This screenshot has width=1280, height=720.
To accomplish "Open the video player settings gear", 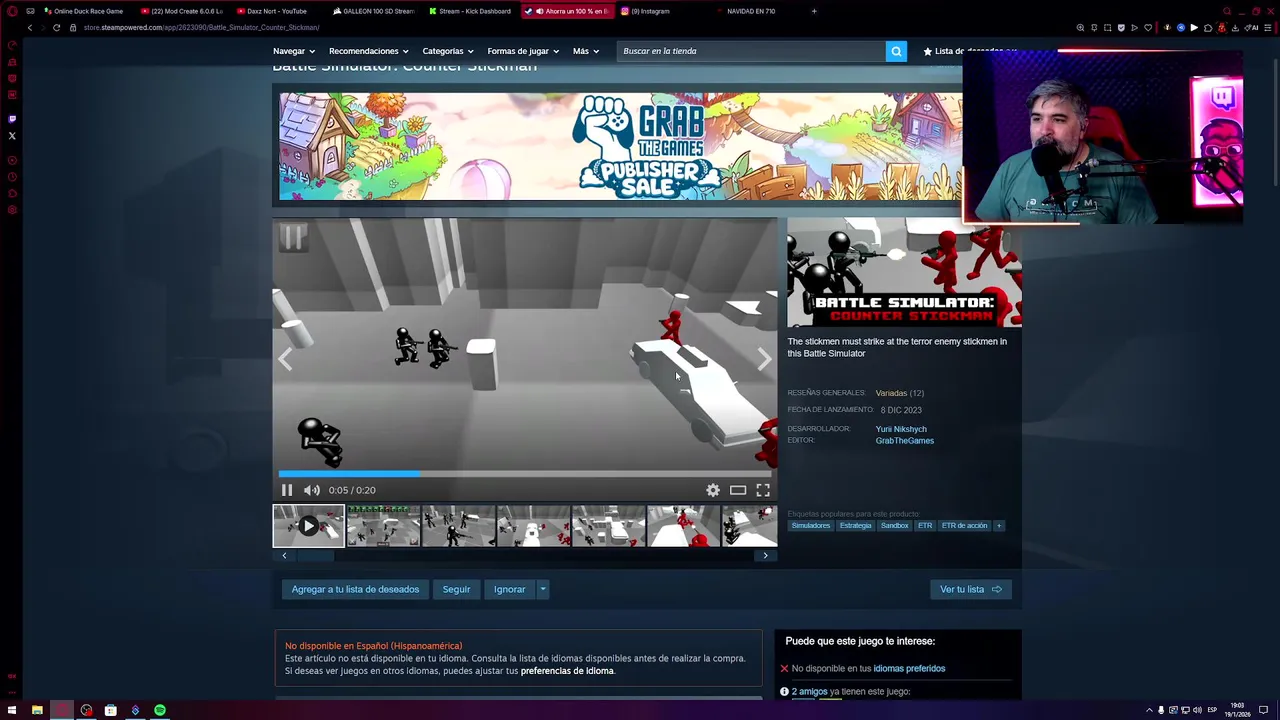I will pyautogui.click(x=713, y=490).
